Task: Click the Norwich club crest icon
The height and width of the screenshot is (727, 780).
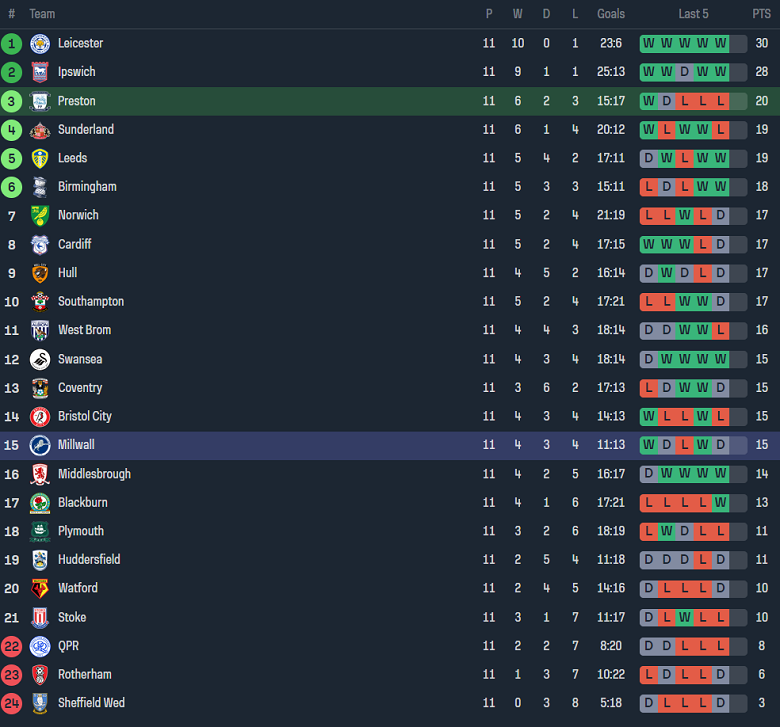Action: [x=40, y=215]
